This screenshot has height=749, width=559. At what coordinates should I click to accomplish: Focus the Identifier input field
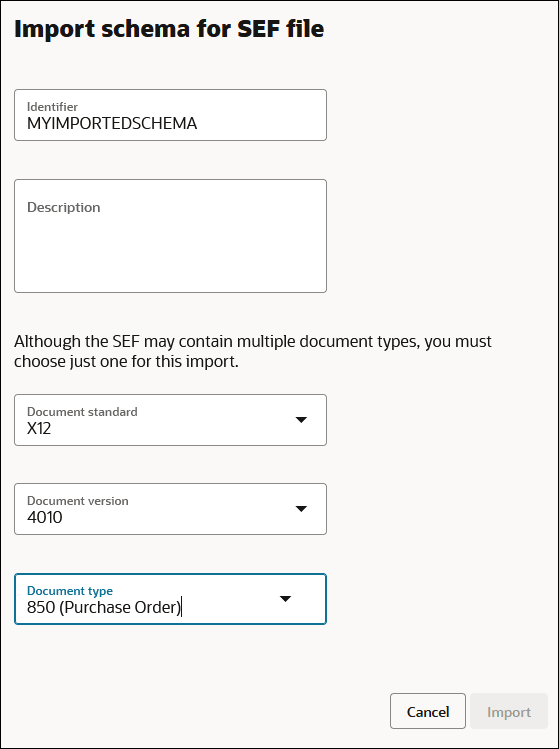pyautogui.click(x=171, y=115)
